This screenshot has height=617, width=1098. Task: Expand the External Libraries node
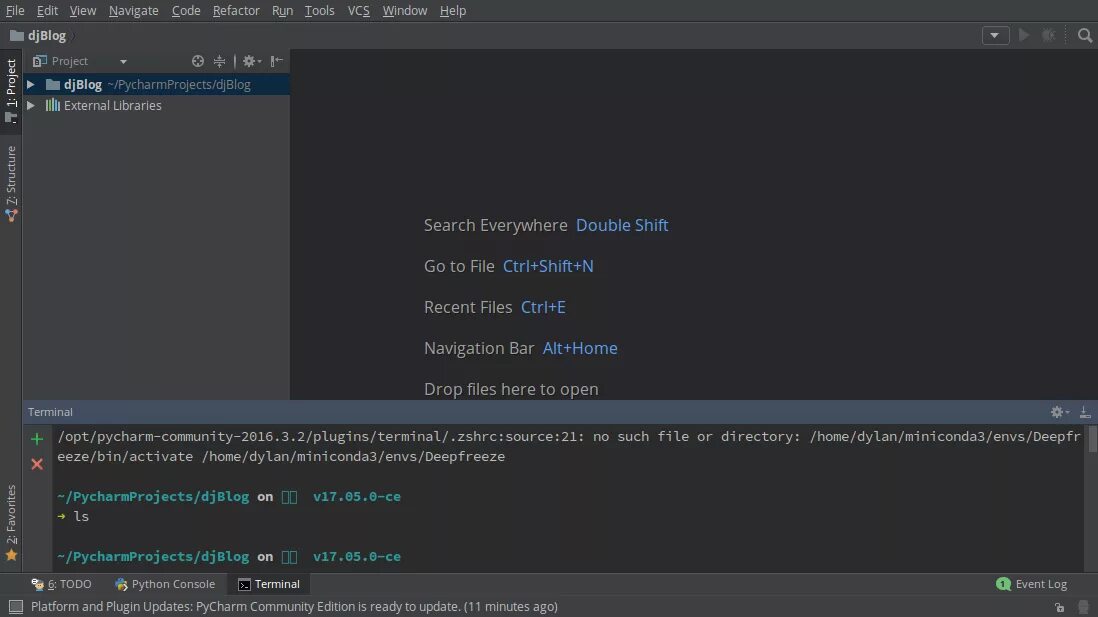tap(31, 106)
